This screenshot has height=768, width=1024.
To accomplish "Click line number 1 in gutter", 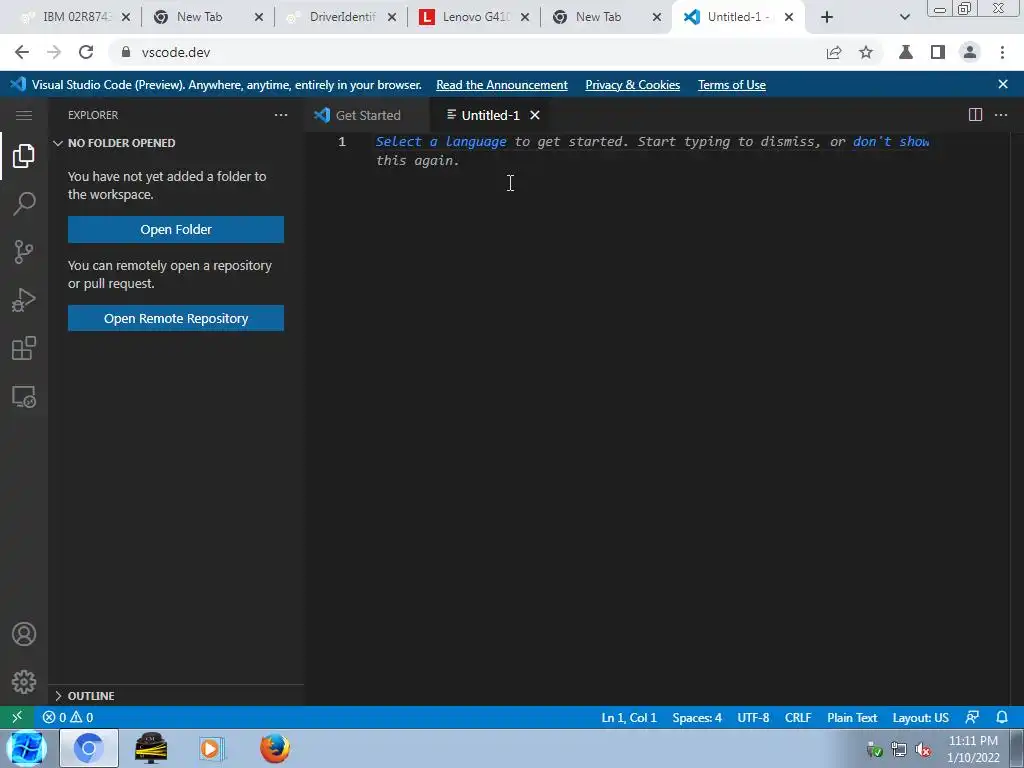I will 342,142.
